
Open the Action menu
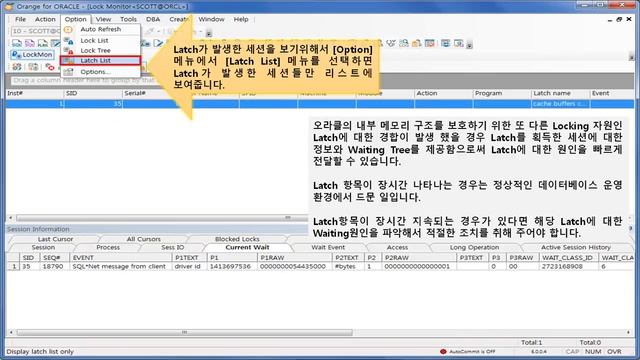tap(45, 19)
